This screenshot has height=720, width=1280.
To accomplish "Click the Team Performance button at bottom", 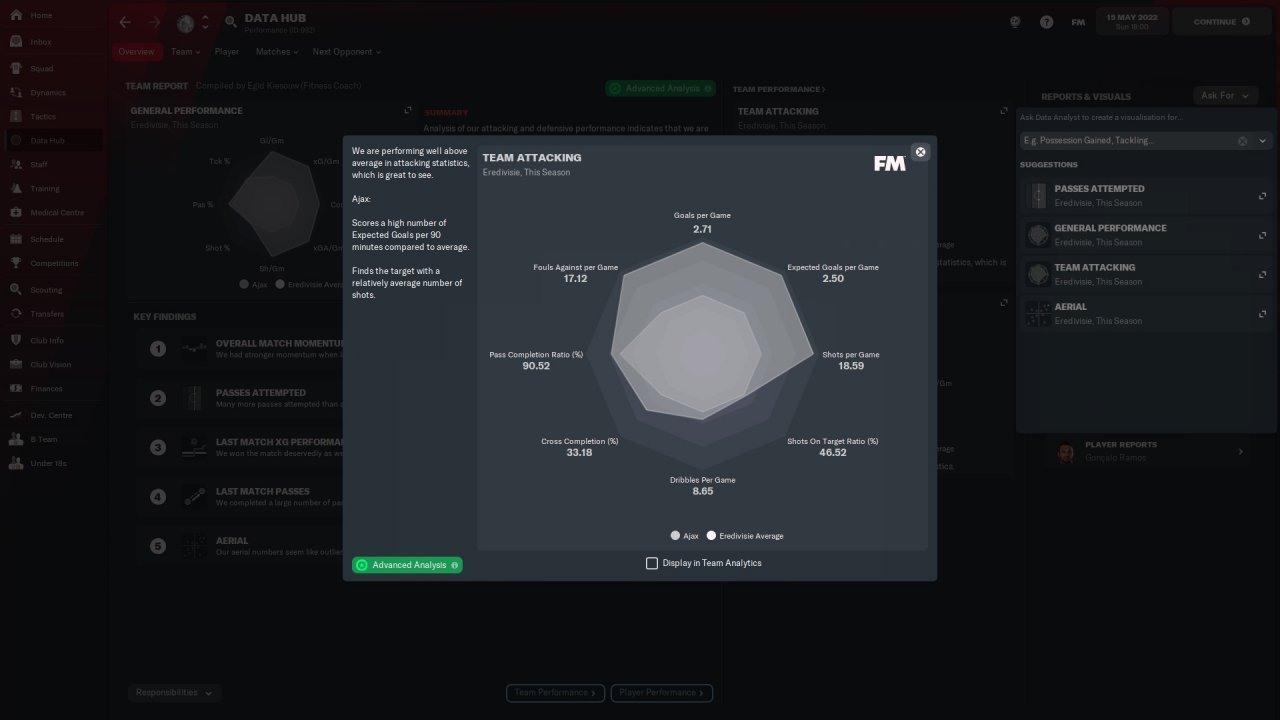I will (x=556, y=692).
